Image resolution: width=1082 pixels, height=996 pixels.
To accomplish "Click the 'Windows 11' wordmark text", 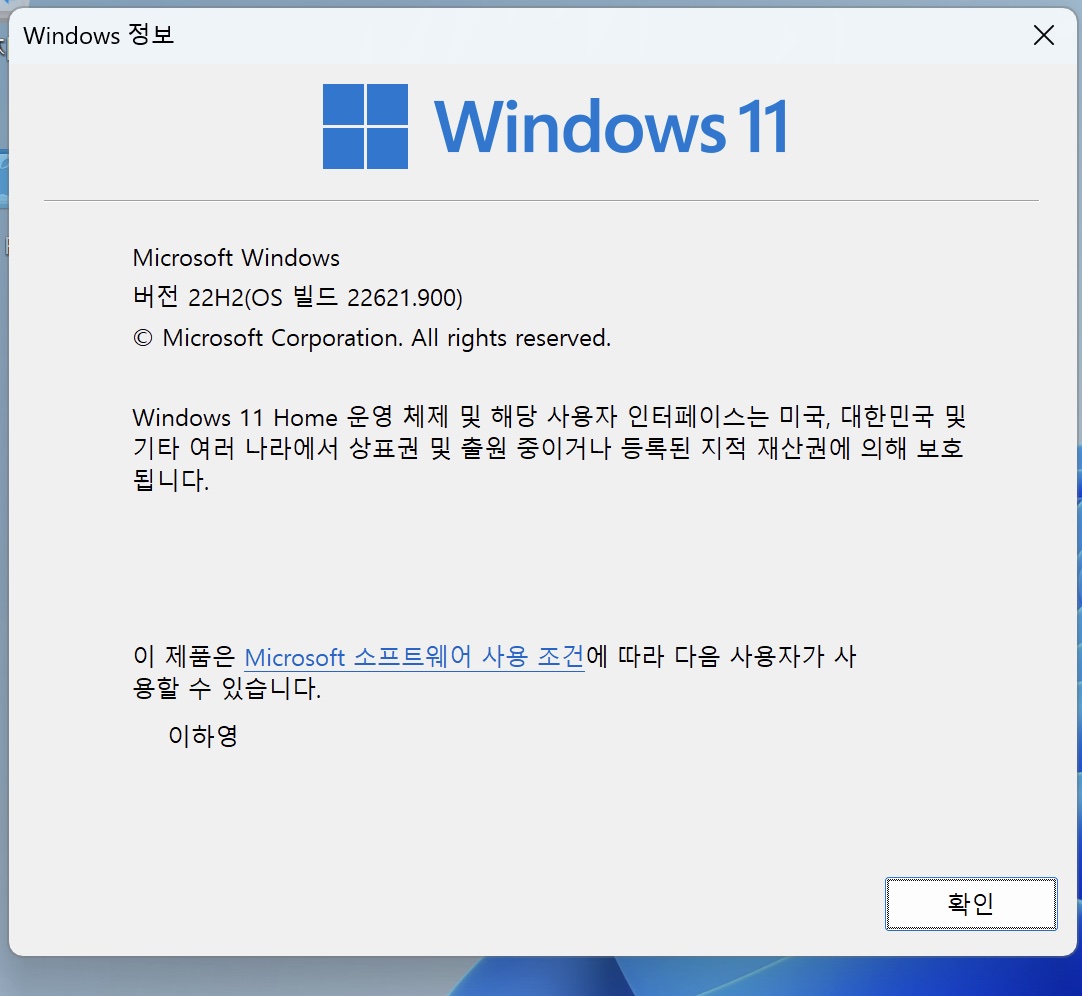I will [611, 126].
